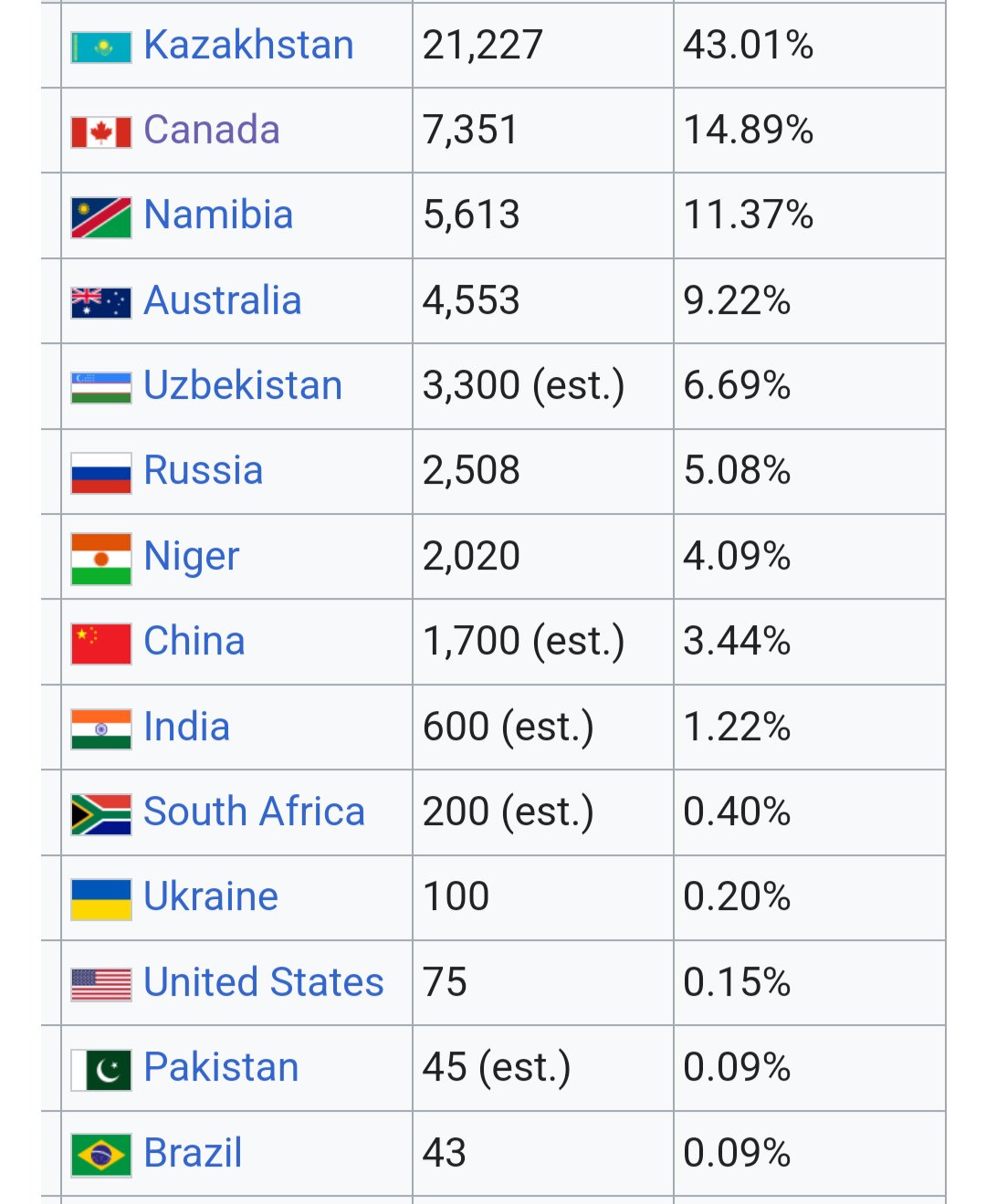The height and width of the screenshot is (1204, 986).
Task: Select the 21,227 production cell
Action: [542, 45]
